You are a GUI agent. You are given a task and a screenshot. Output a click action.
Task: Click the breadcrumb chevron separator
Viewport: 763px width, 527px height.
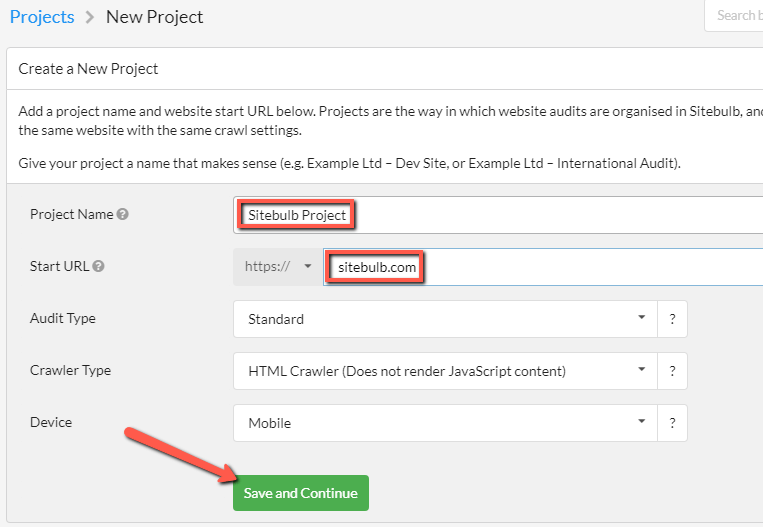point(90,18)
